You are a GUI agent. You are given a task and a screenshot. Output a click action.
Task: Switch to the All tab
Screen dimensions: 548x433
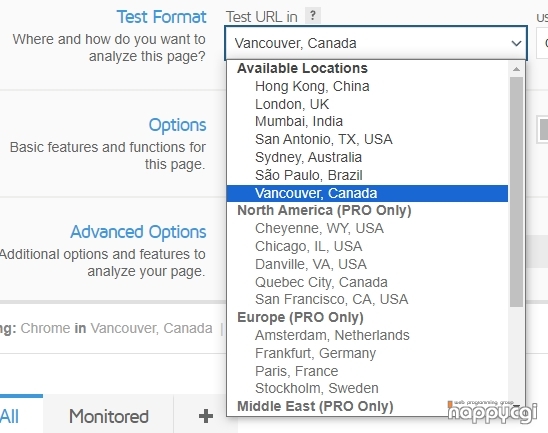[x=9, y=416]
